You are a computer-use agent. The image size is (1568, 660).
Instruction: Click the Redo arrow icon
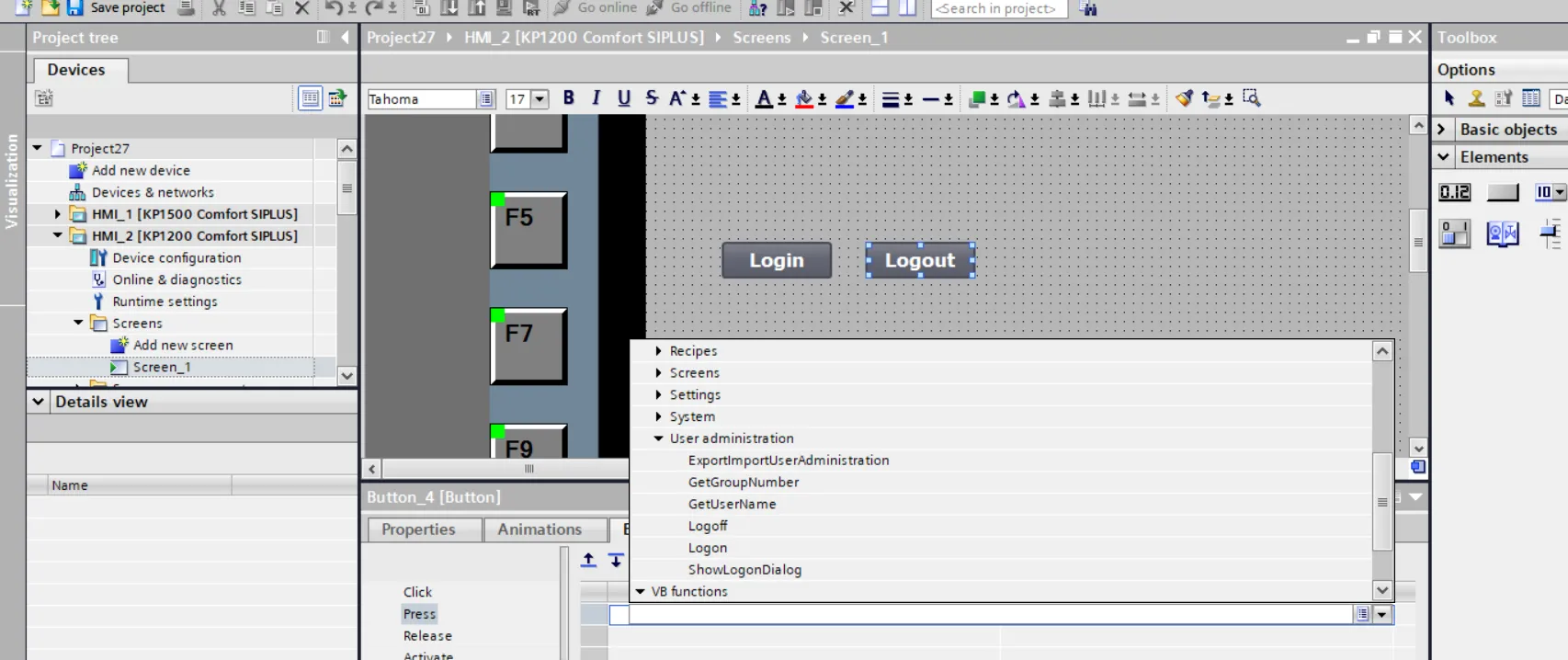(x=374, y=8)
